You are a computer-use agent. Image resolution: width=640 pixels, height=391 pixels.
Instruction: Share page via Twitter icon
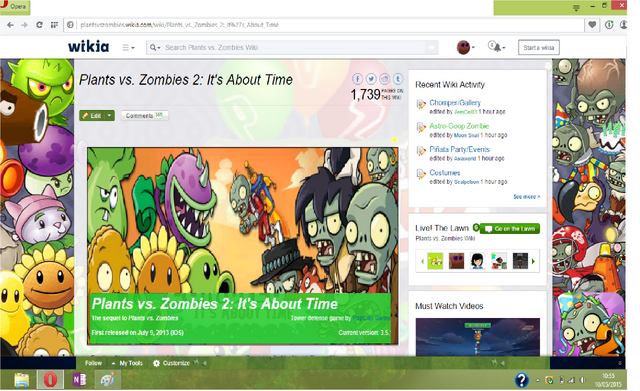(371, 79)
